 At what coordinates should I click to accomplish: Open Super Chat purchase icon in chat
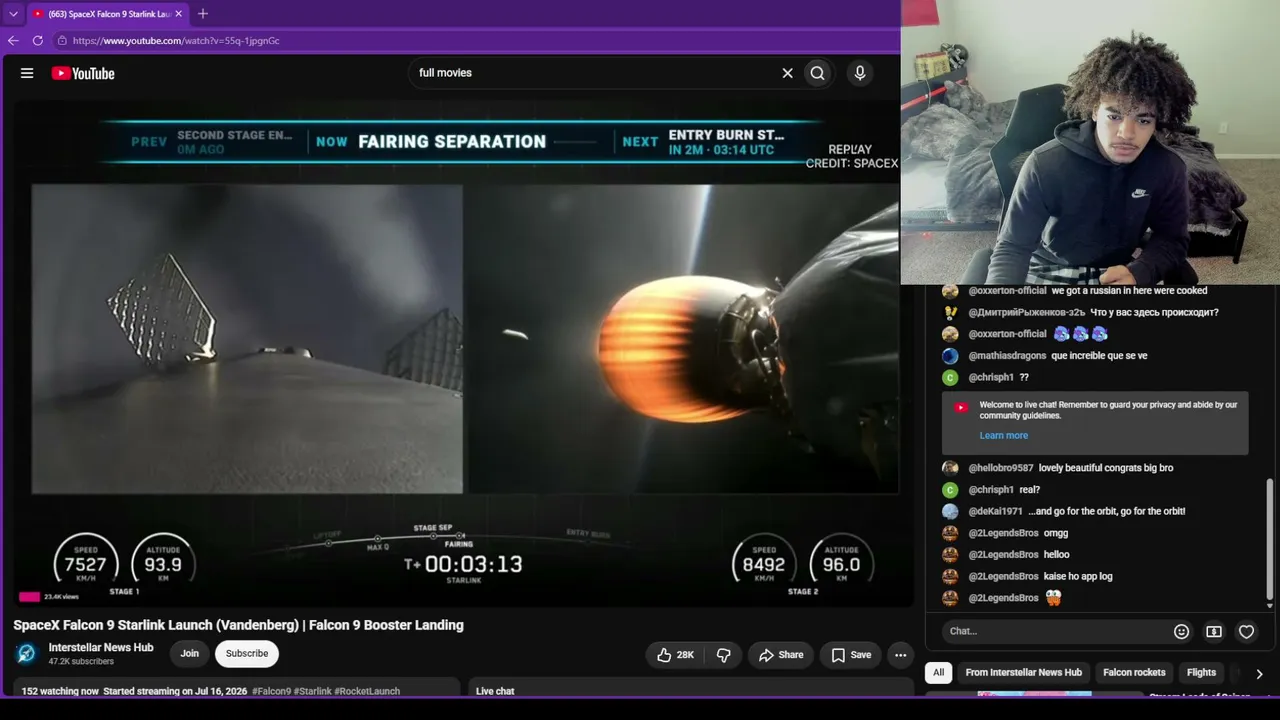tap(1214, 632)
